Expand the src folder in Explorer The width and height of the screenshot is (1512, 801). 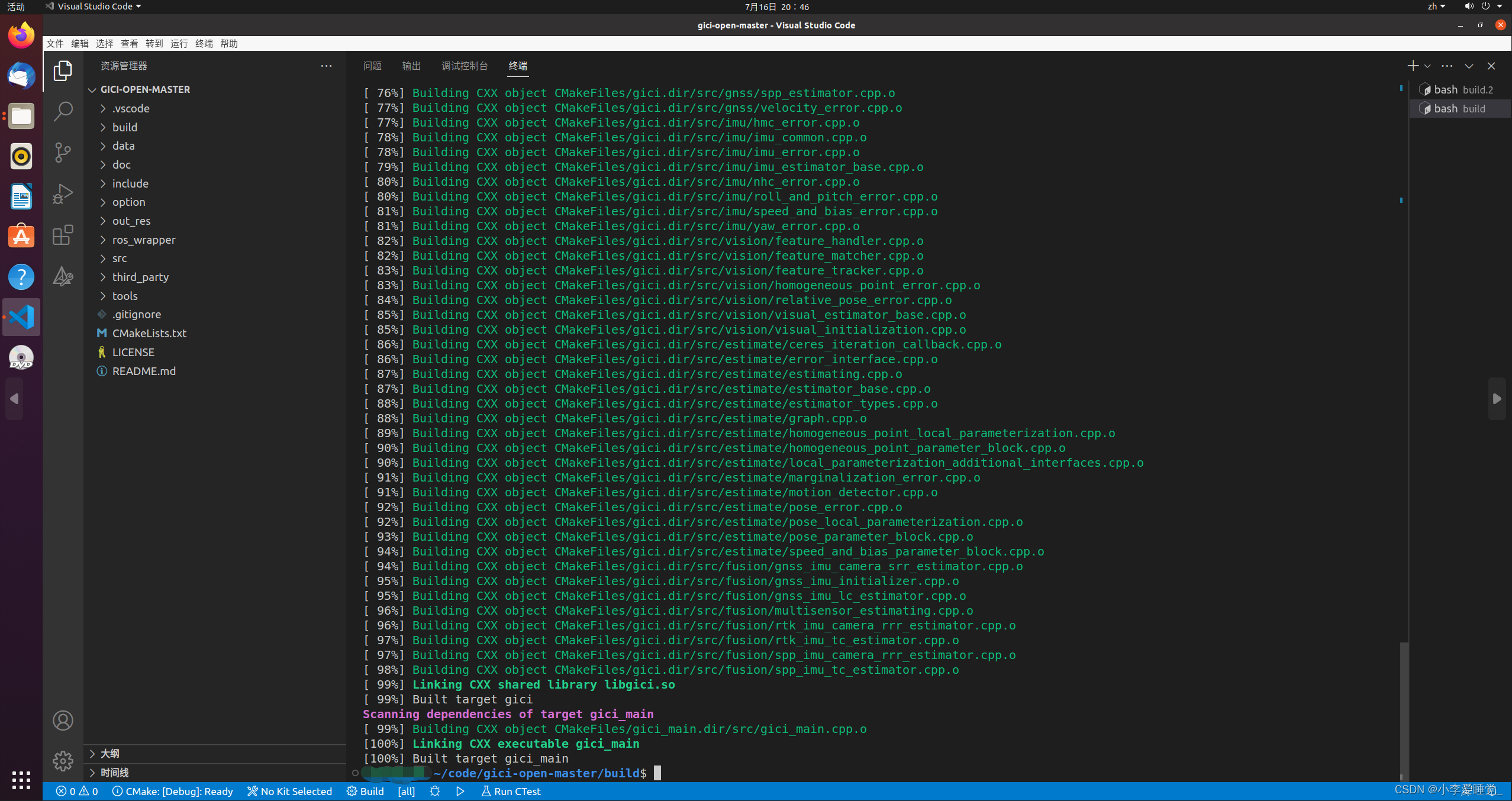(120, 258)
